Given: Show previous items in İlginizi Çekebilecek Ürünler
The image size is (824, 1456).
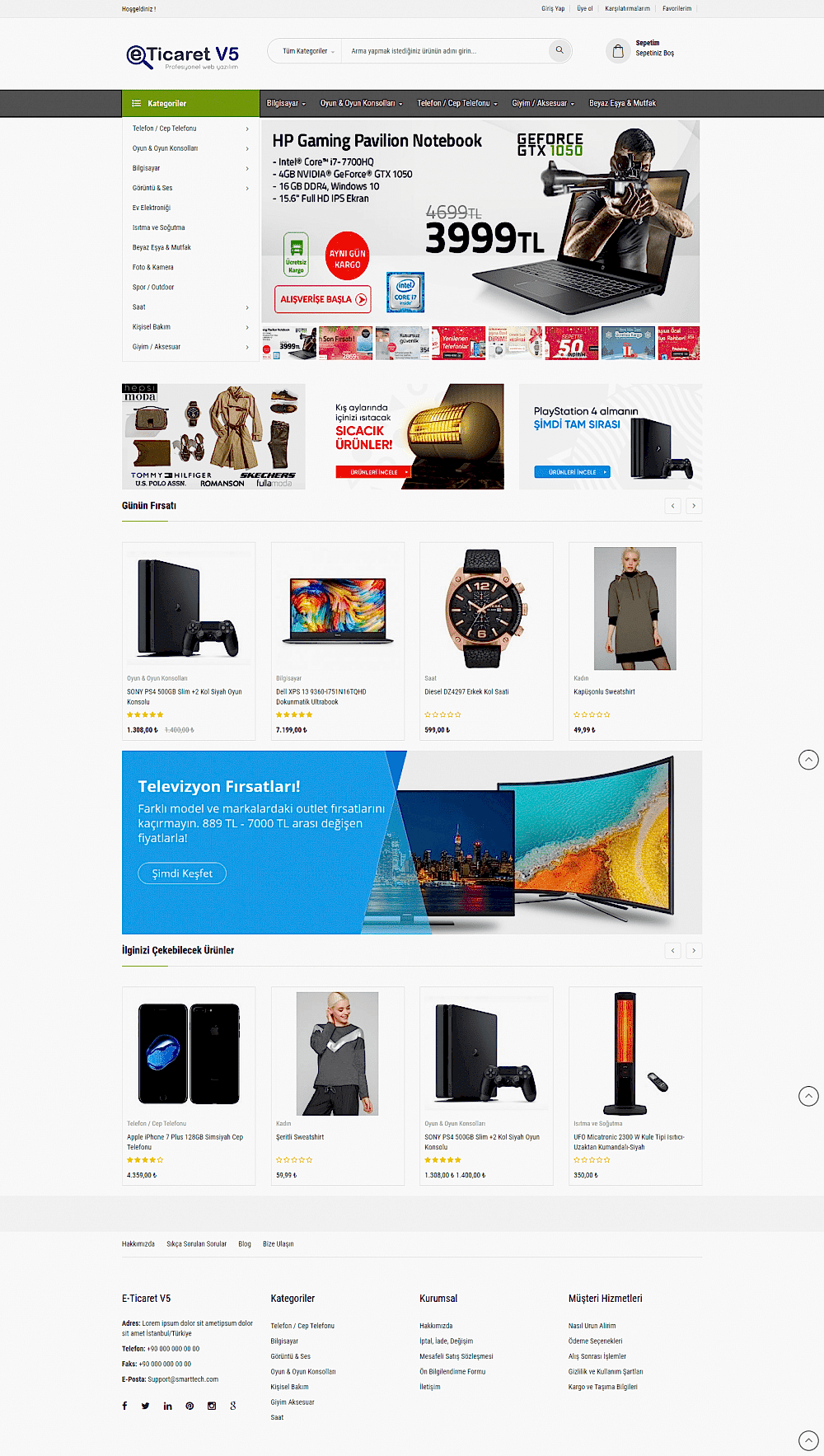Looking at the screenshot, I should [673, 951].
